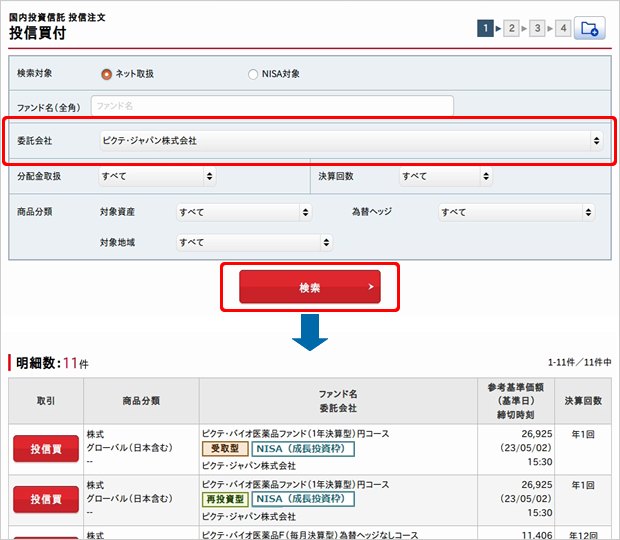The width and height of the screenshot is (620, 540).
Task: Click the ファンド名 text input field
Action: (272, 106)
